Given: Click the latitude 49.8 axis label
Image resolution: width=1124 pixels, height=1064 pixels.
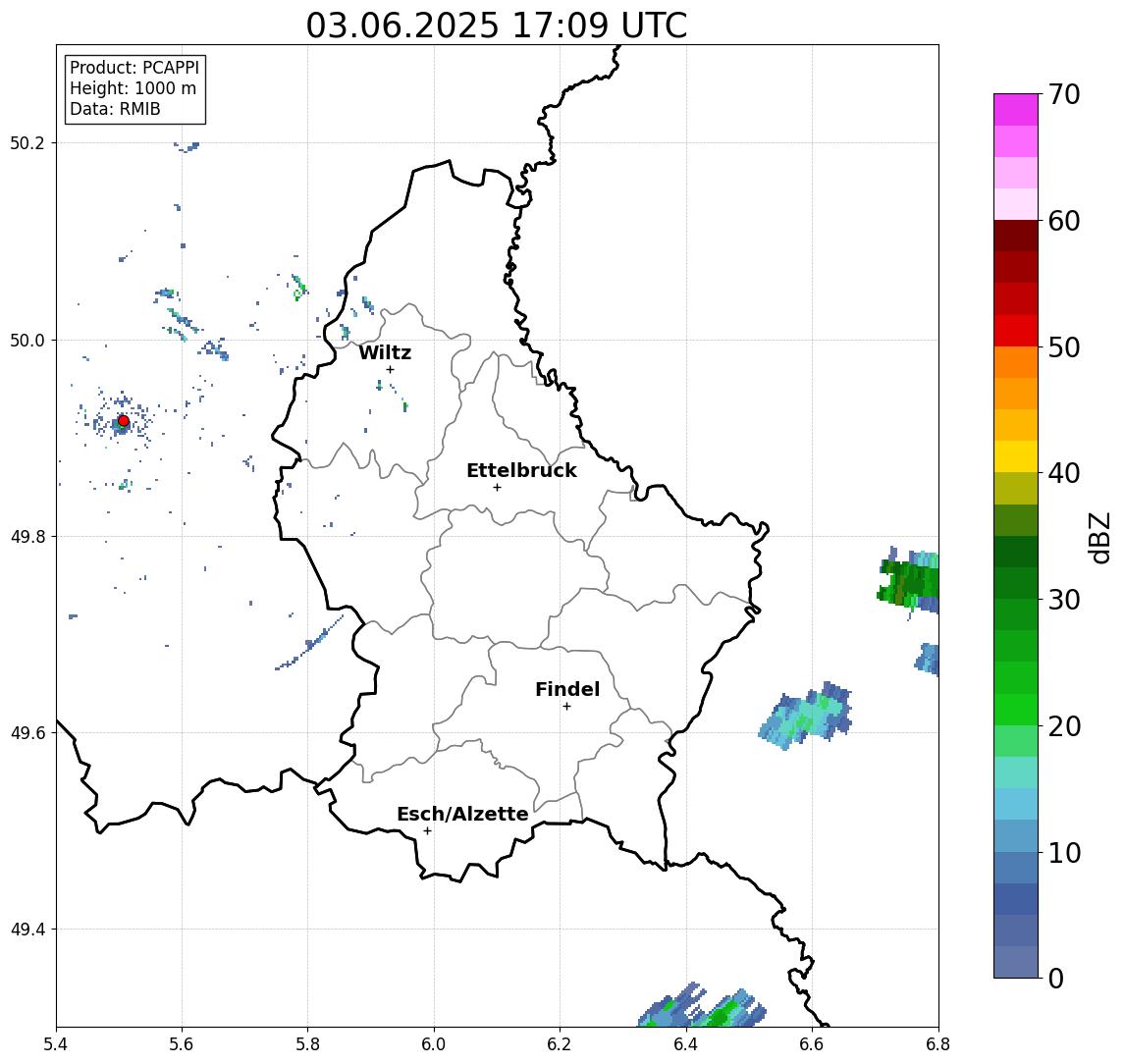Looking at the screenshot, I should pos(27,536).
